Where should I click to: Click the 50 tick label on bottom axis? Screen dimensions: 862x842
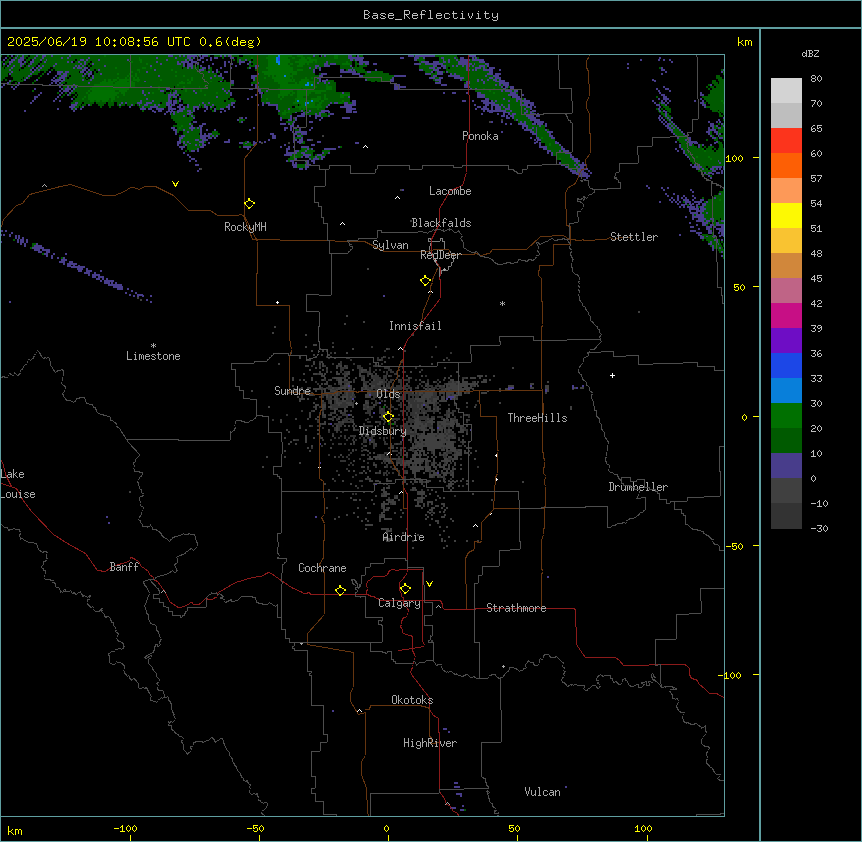pyautogui.click(x=514, y=828)
